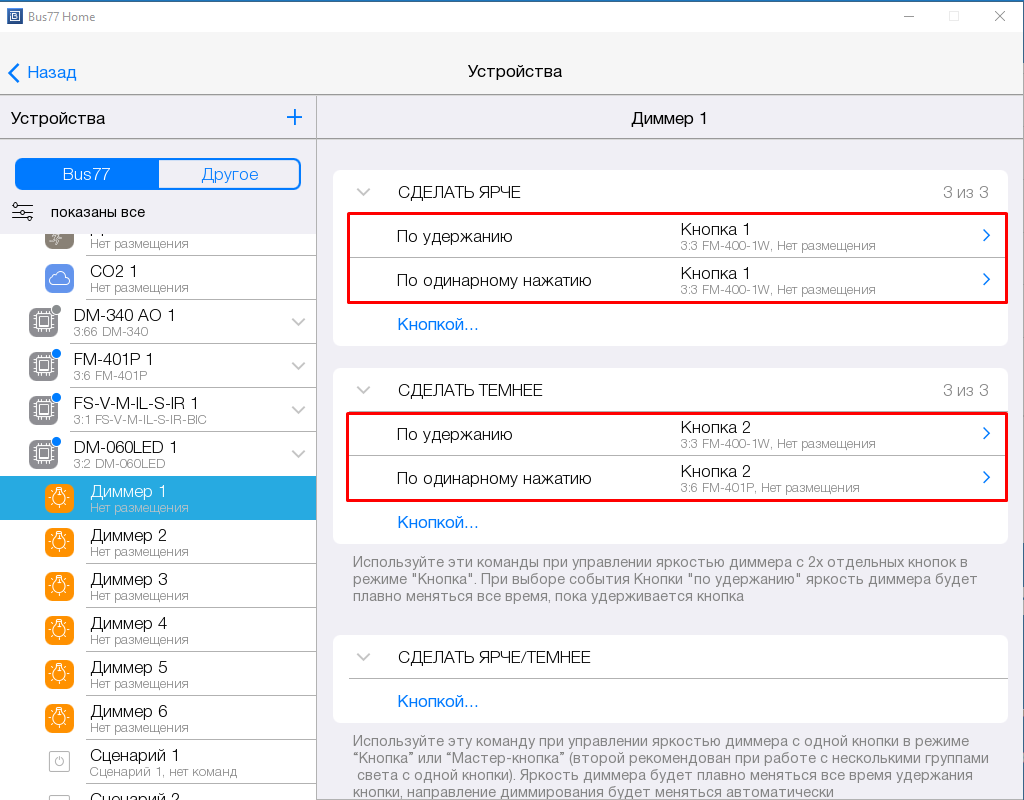The width and height of the screenshot is (1024, 800).
Task: Click the Диммер 5 bulb icon
Action: click(x=60, y=674)
